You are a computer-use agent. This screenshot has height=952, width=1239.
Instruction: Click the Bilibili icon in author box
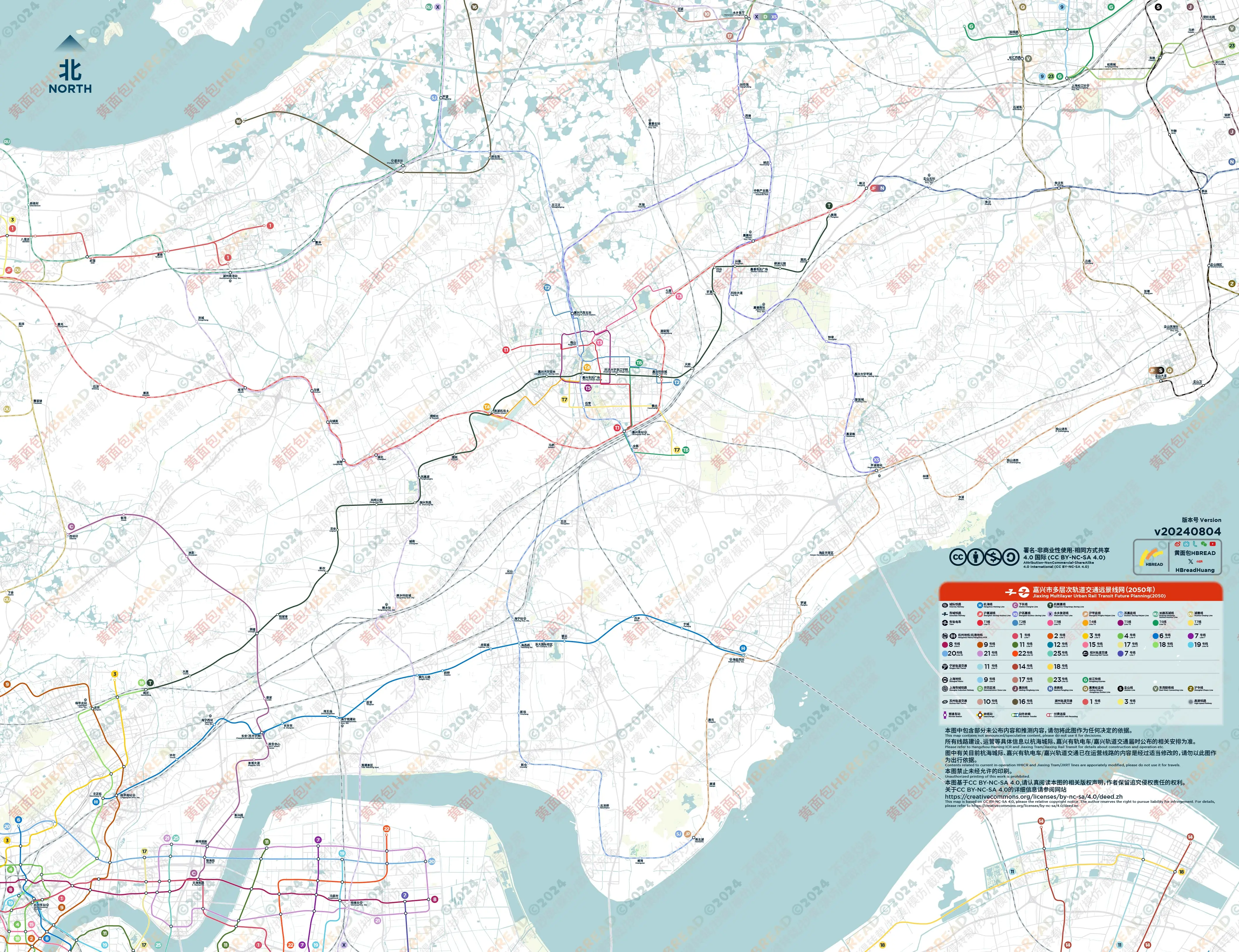[x=1186, y=544]
